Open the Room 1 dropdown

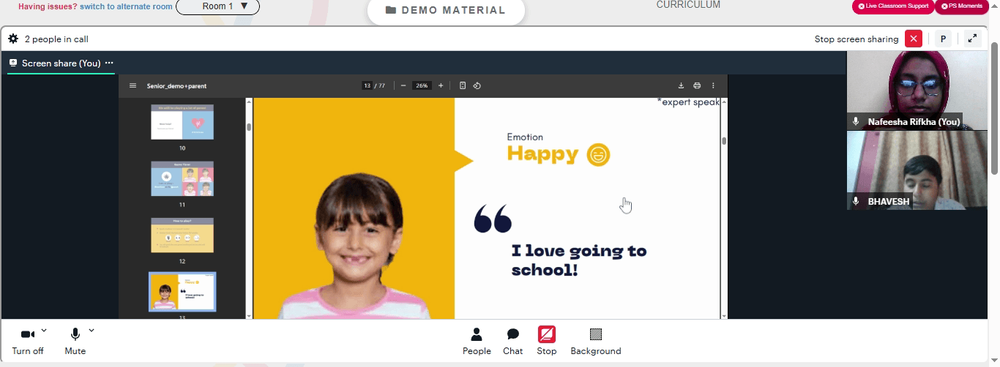point(217,6)
